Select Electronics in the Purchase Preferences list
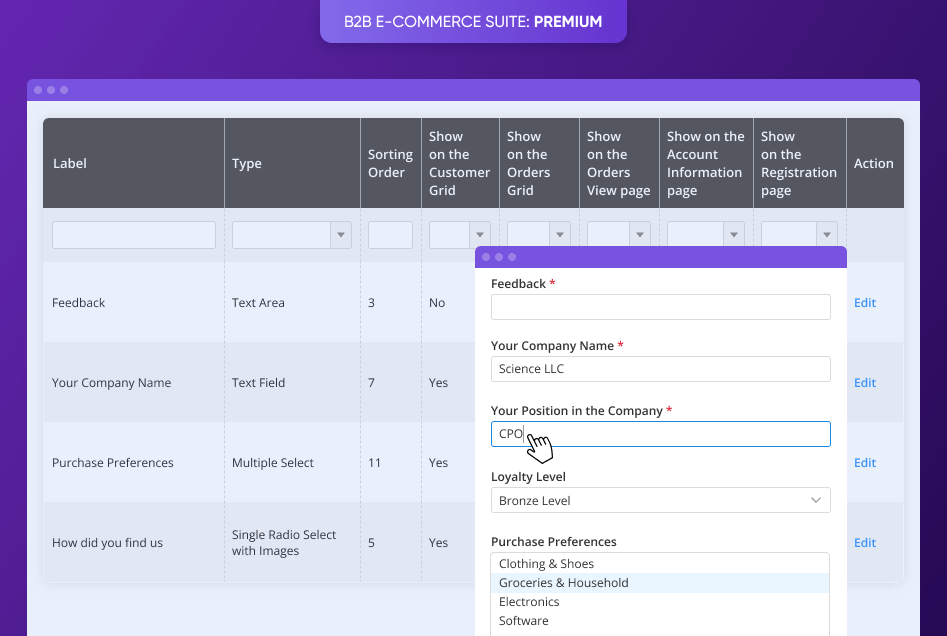947x636 pixels. click(x=660, y=601)
